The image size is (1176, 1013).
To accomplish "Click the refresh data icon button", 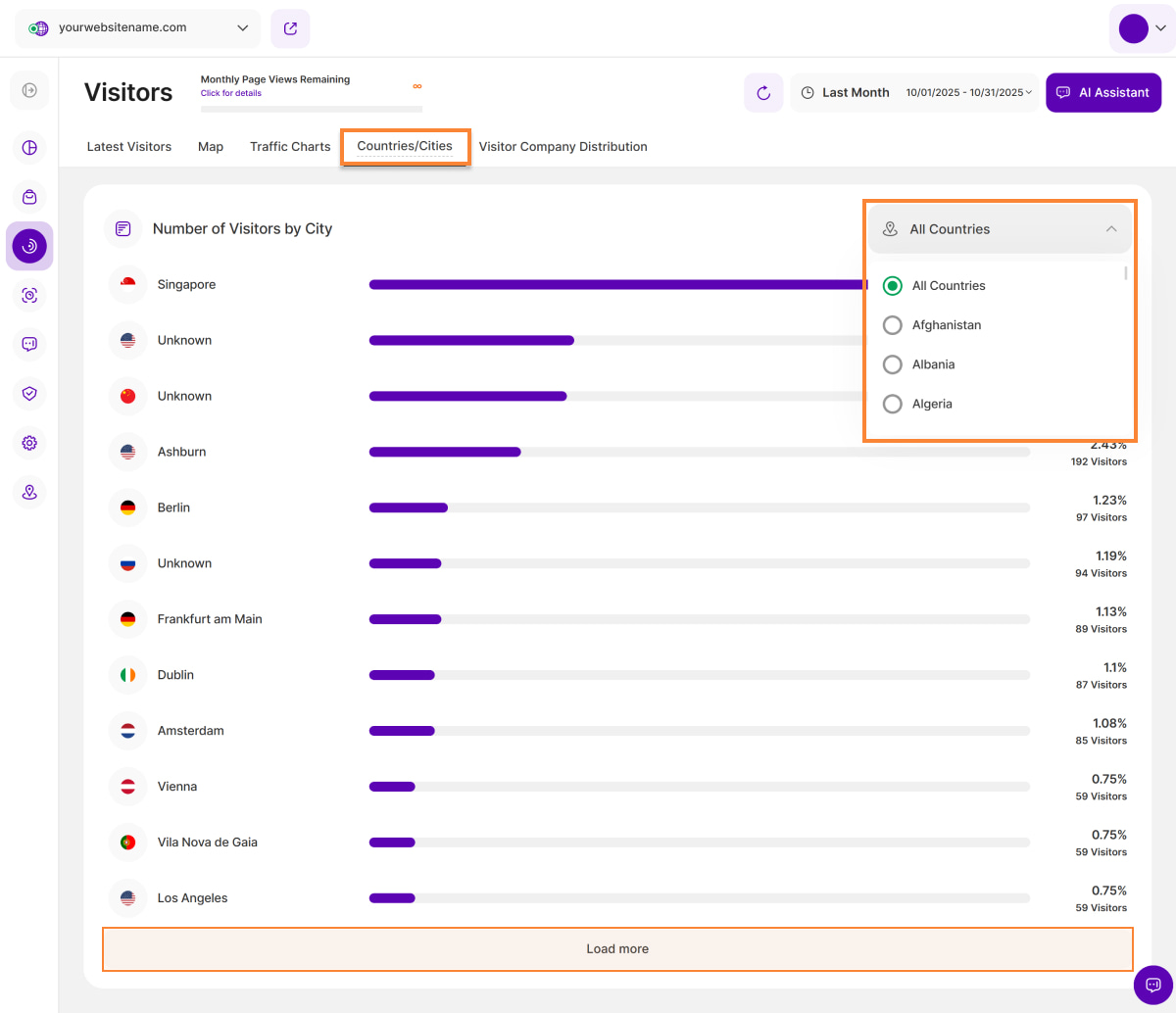I will click(x=763, y=93).
